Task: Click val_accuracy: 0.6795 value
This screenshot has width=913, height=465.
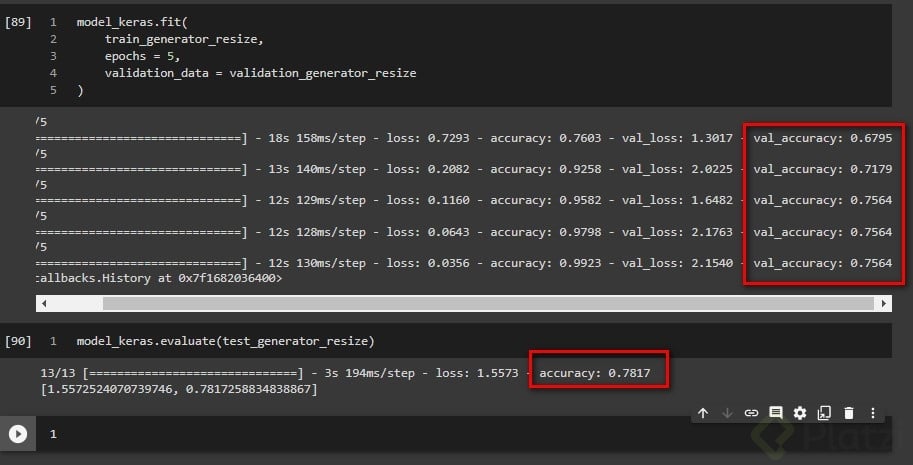Action: pos(822,139)
